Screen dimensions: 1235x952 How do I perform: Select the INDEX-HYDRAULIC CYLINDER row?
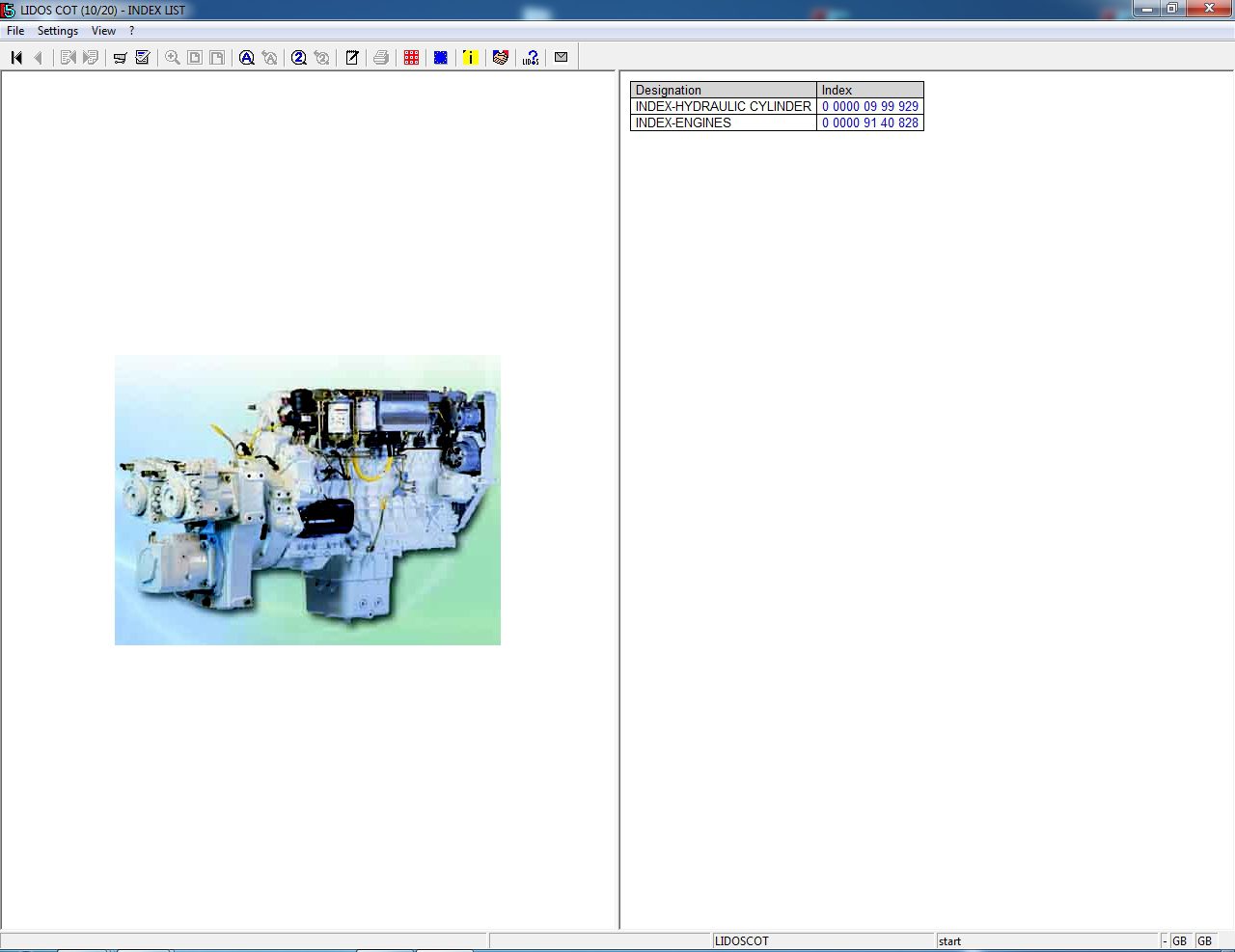(722, 106)
